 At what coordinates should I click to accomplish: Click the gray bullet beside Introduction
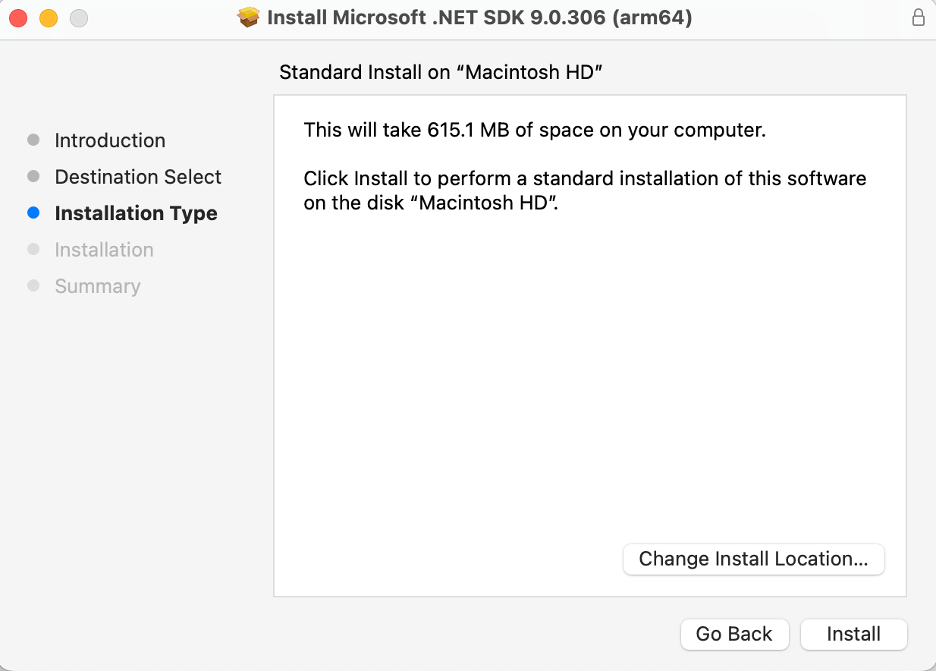[x=34, y=140]
